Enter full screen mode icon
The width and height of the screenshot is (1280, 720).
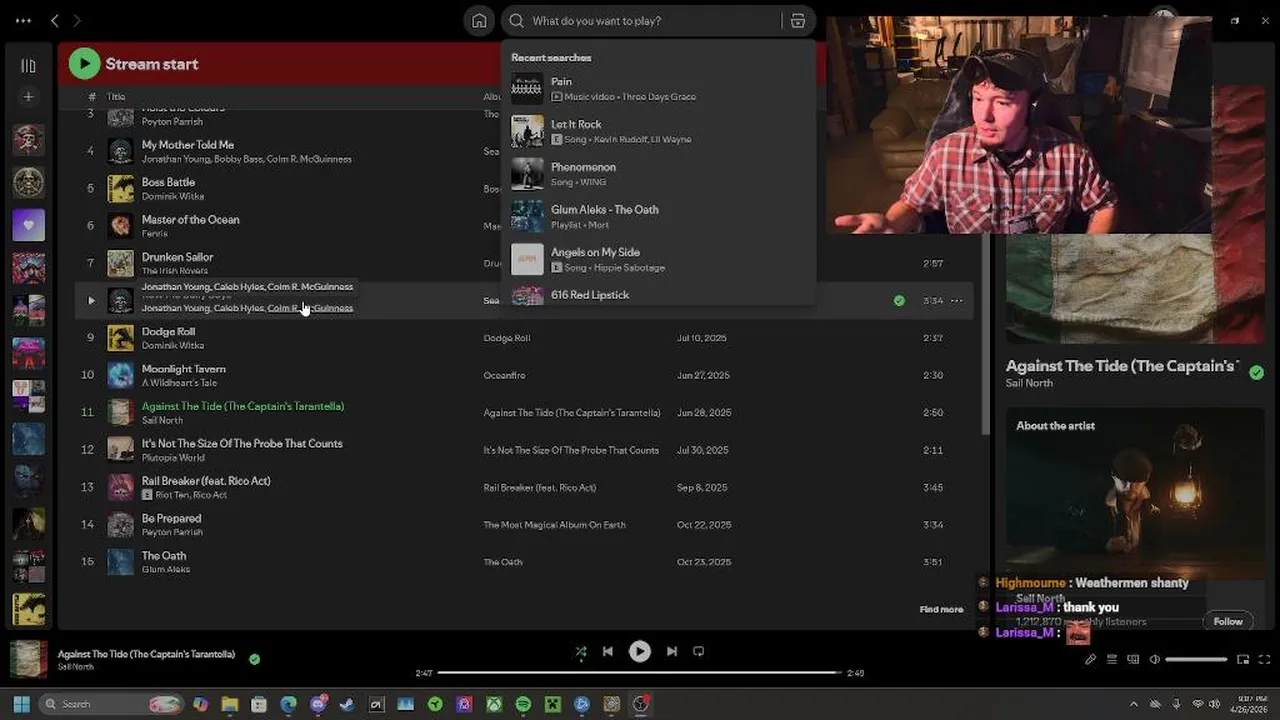(1264, 659)
